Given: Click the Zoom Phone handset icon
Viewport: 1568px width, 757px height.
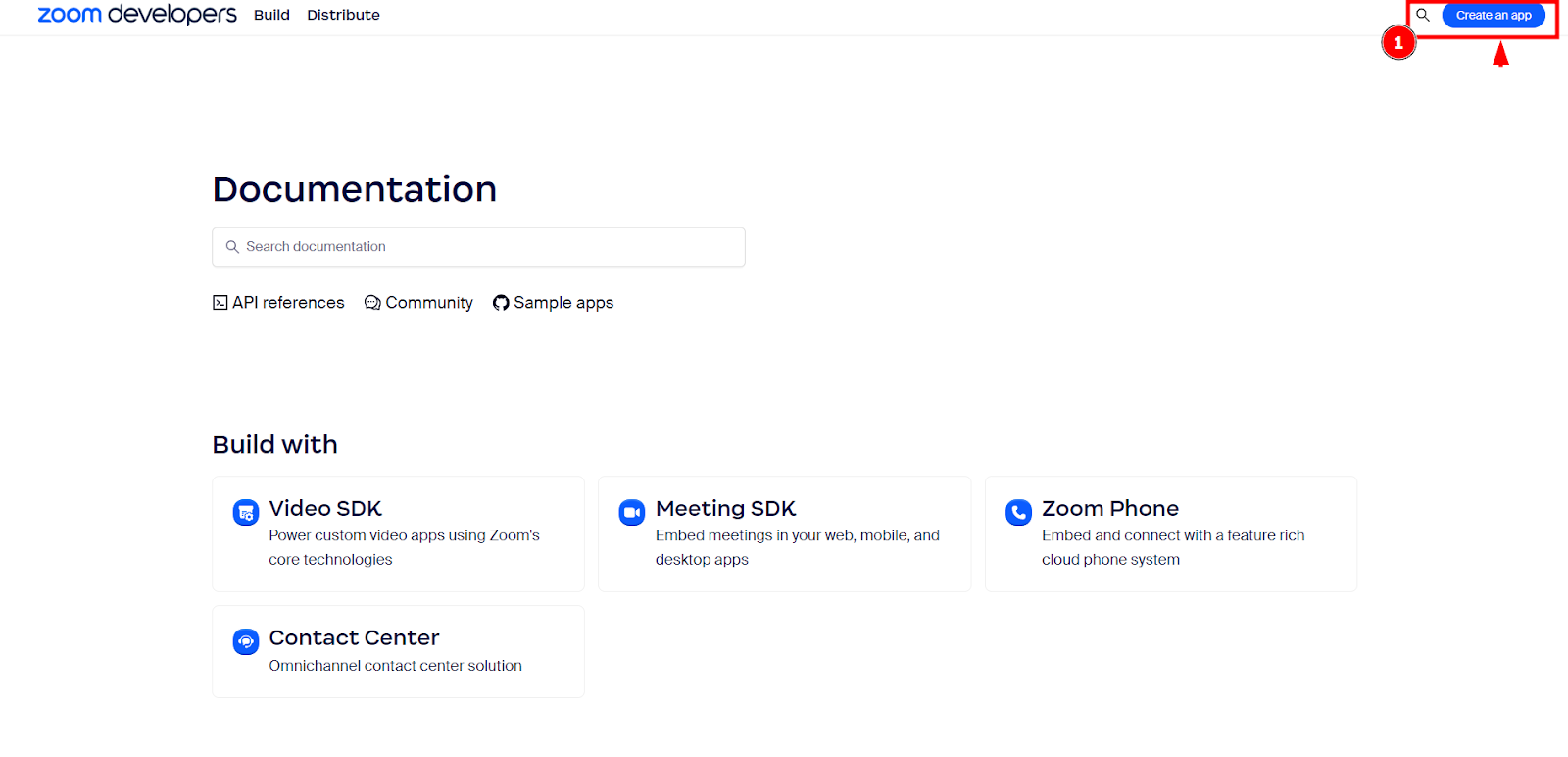Looking at the screenshot, I should click(1019, 512).
